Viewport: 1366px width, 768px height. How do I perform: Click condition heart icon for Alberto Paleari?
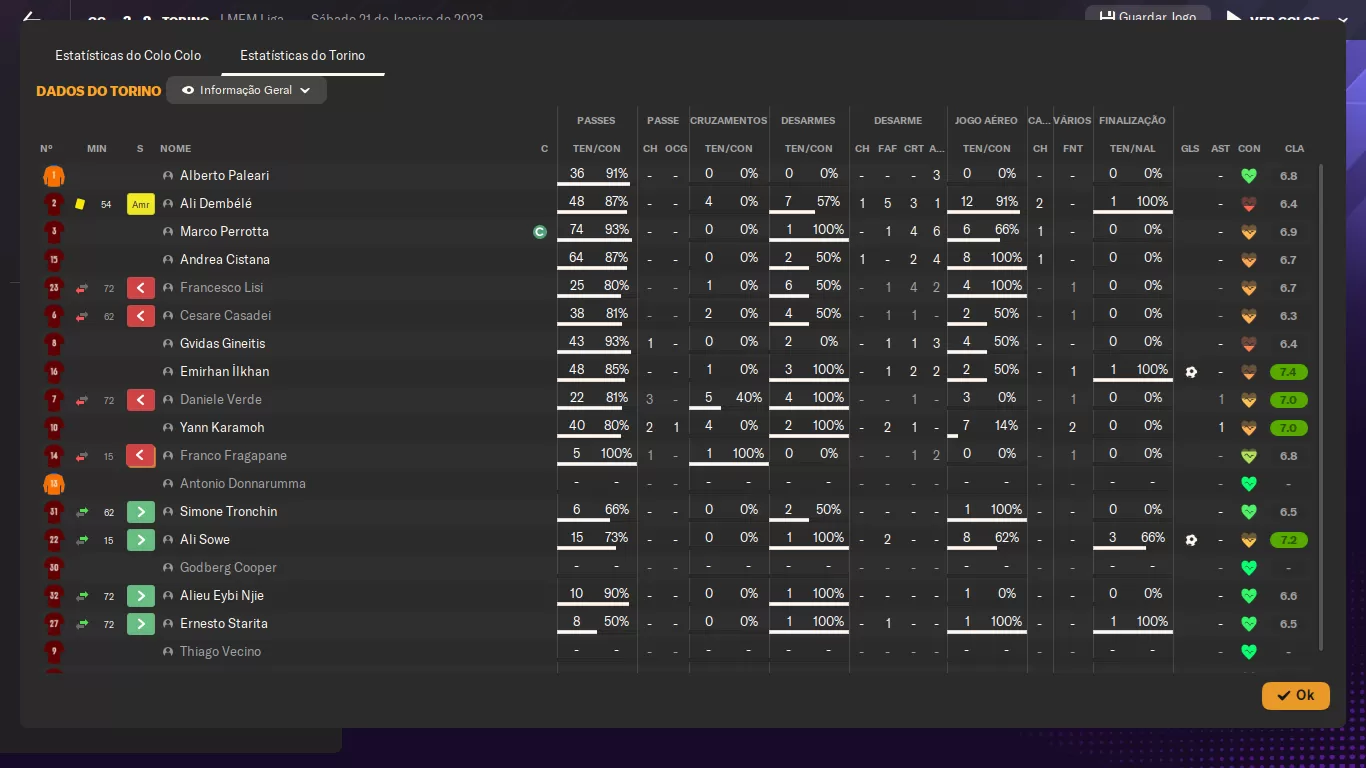[1249, 176]
